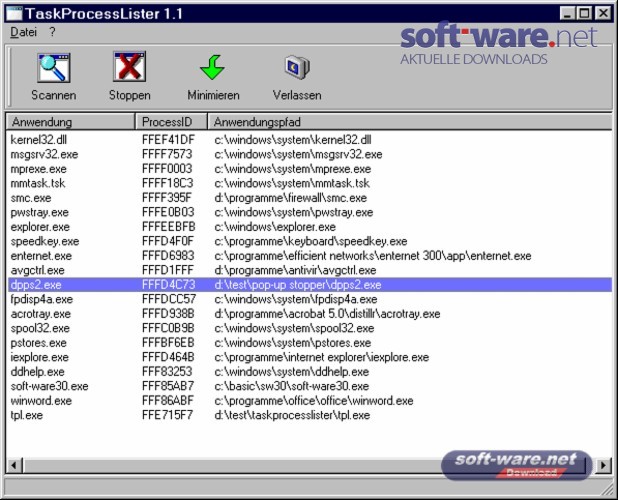The width and height of the screenshot is (618, 500).
Task: Select the kernel32.dll process row
Action: coord(310,140)
